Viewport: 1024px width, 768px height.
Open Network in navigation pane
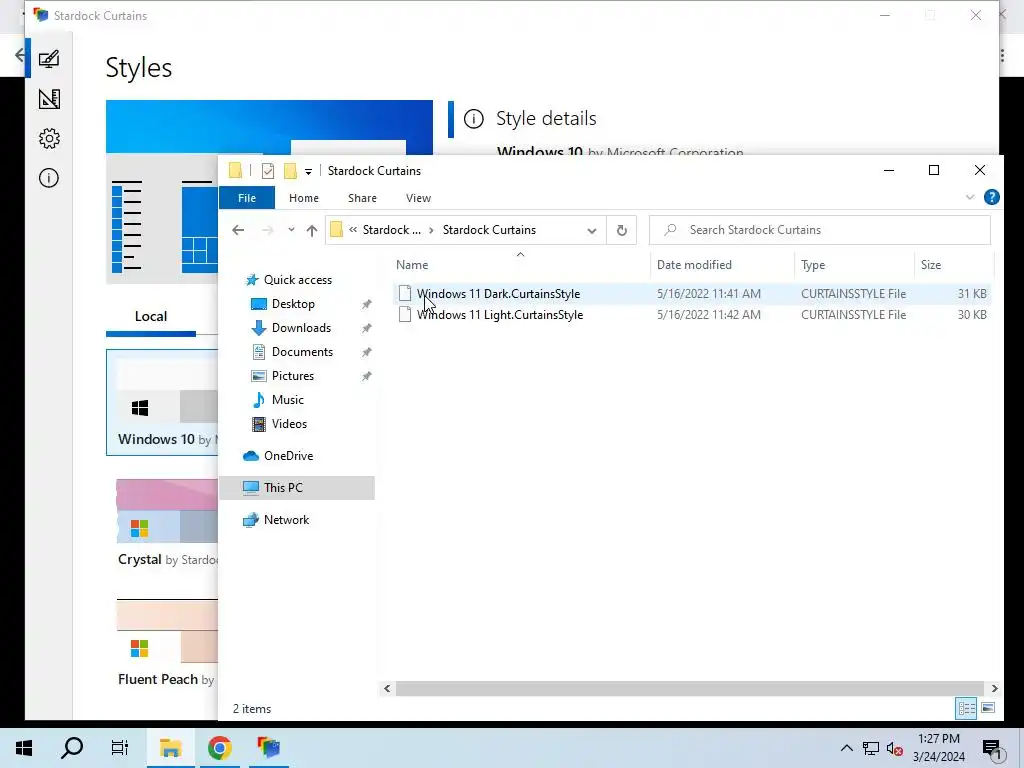click(286, 520)
